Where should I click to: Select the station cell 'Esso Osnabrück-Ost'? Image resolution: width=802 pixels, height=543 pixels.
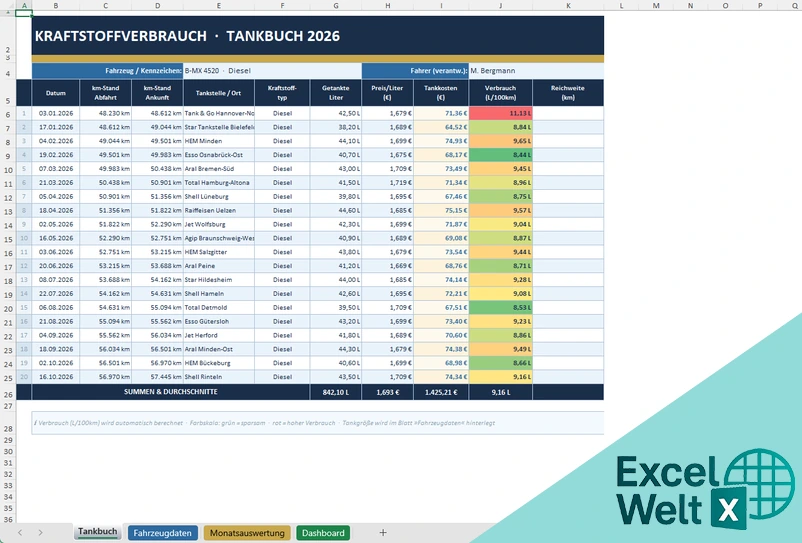[218, 154]
